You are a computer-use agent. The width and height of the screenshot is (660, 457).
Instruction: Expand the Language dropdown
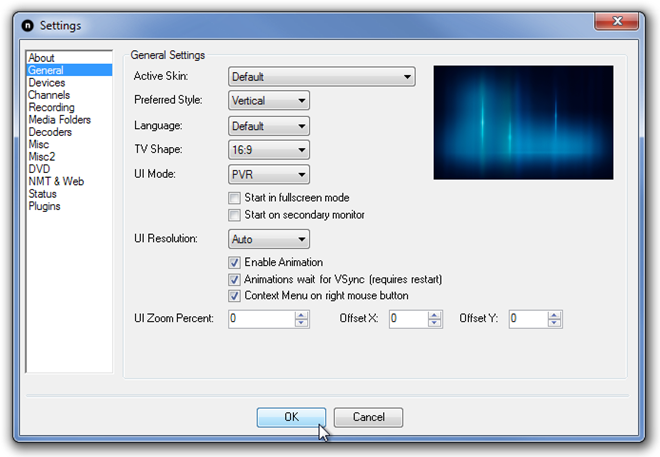point(269,126)
